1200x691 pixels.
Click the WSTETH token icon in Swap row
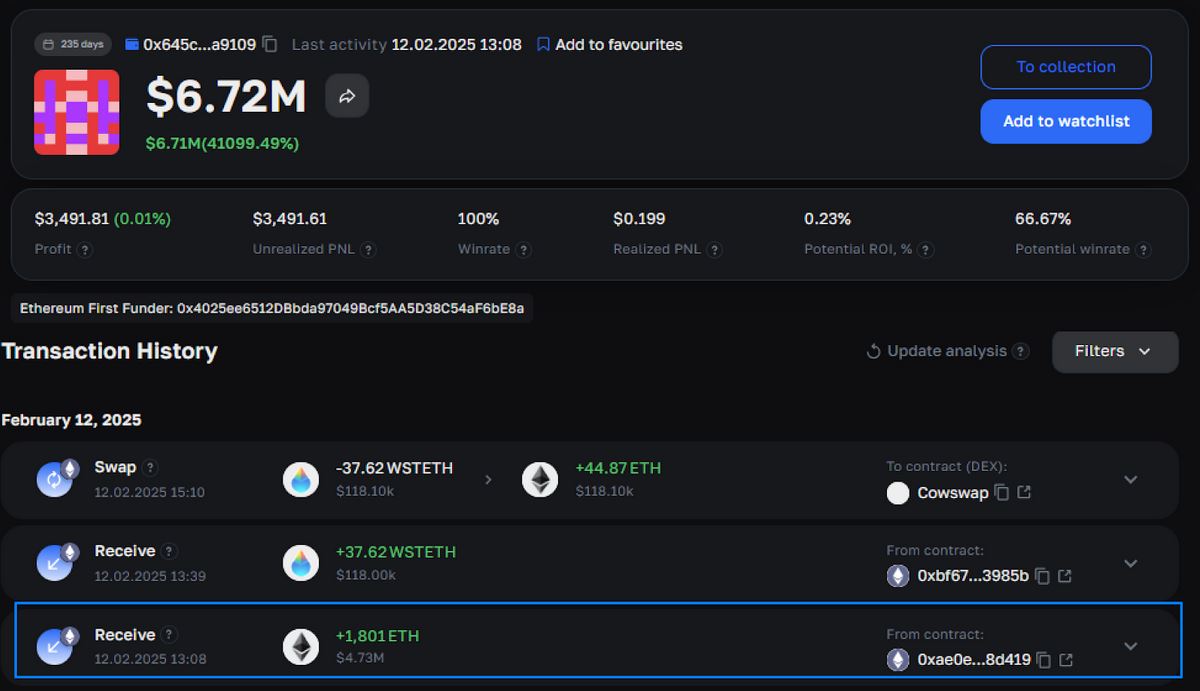[301, 480]
